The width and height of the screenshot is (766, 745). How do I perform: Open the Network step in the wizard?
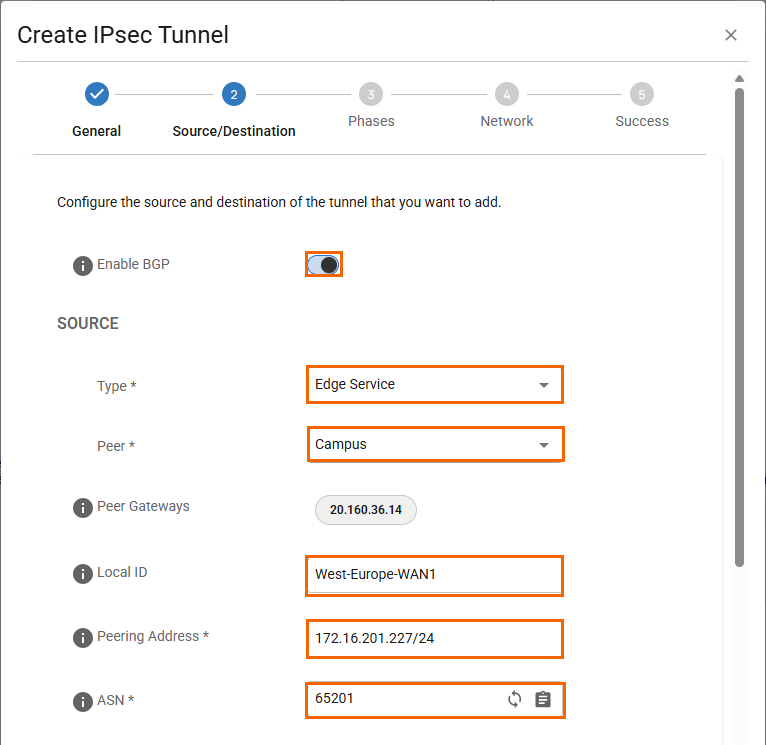click(x=507, y=94)
